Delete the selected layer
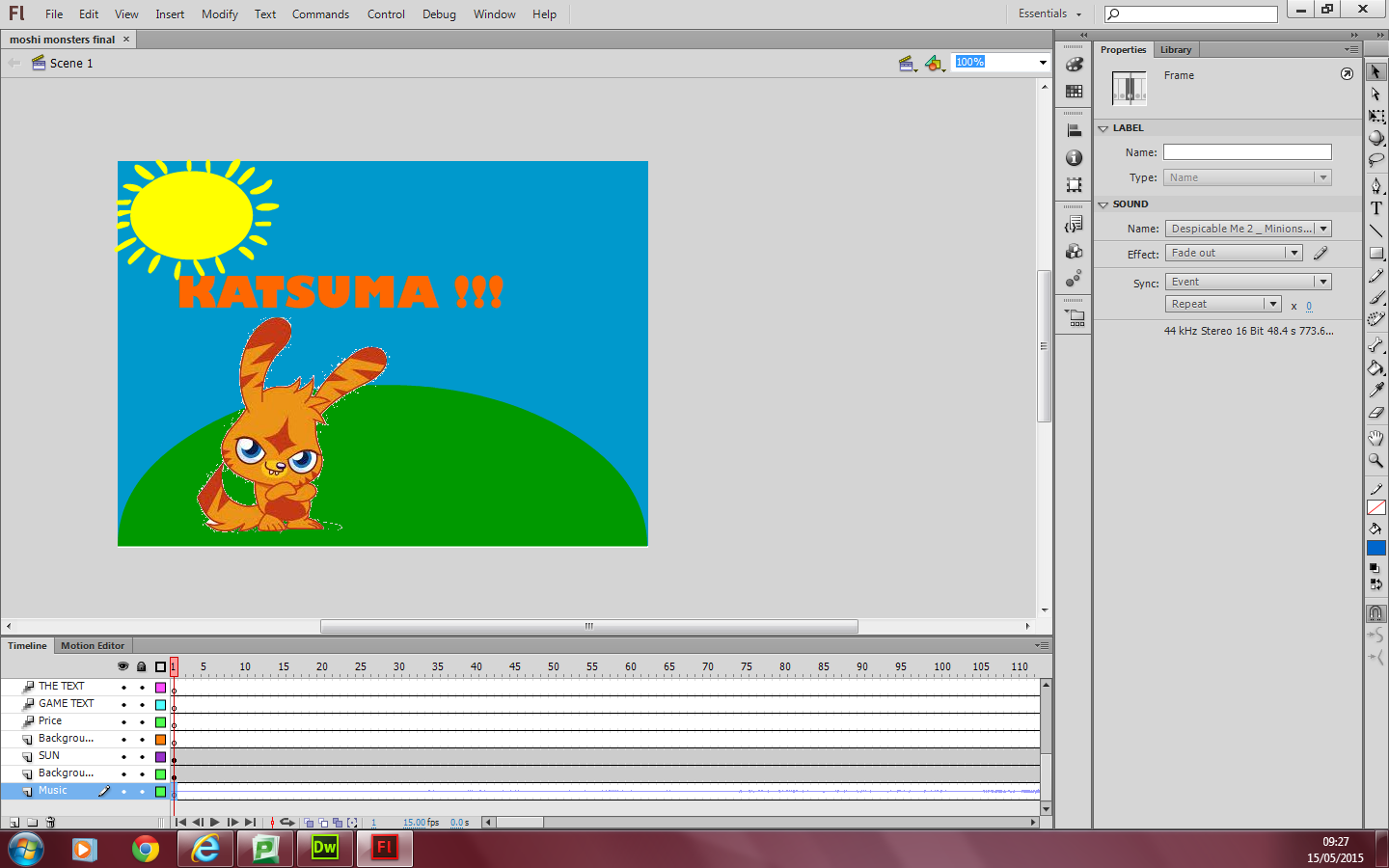The width and height of the screenshot is (1389, 868). tap(51, 823)
